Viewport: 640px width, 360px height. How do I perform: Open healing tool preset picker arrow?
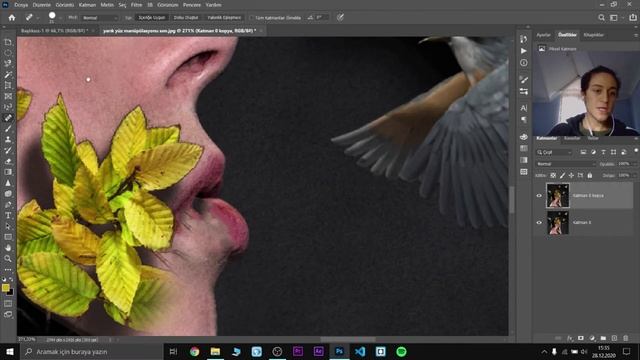click(38, 18)
